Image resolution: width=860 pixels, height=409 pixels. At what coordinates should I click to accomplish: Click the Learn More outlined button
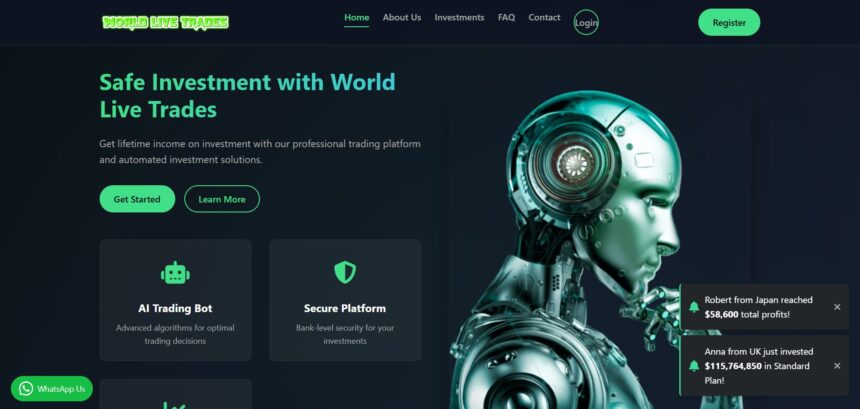(x=222, y=199)
